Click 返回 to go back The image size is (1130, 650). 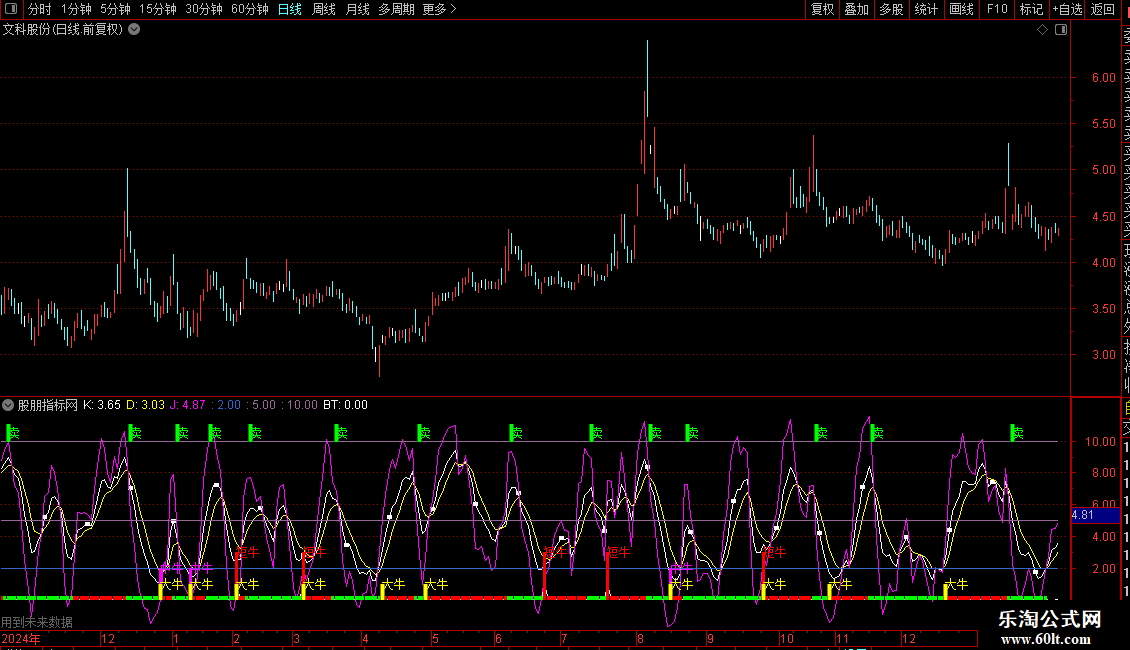[x=1103, y=9]
